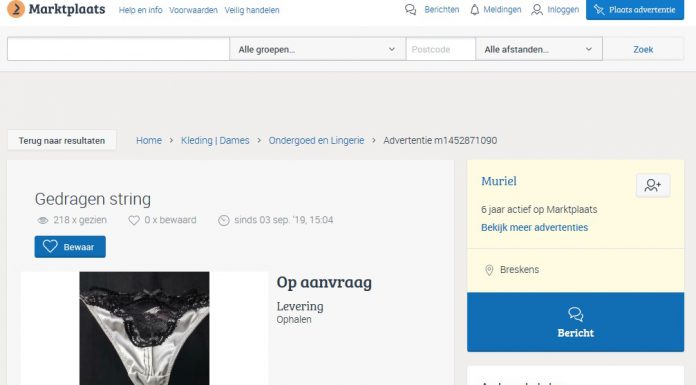Click the Plaats advertentie button
This screenshot has height=385, width=696.
(x=635, y=10)
